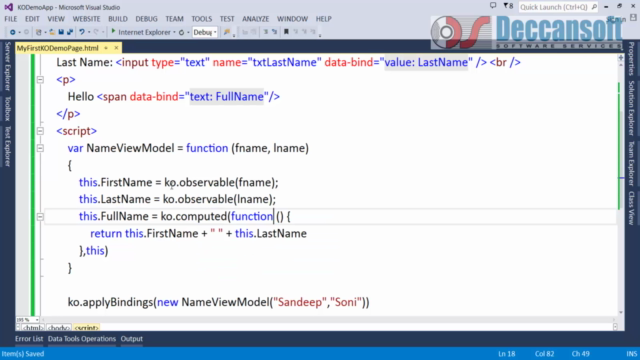Screen dimensions: 640x360
Task: Open the WEBSITE menu
Action: [x=87, y=19]
